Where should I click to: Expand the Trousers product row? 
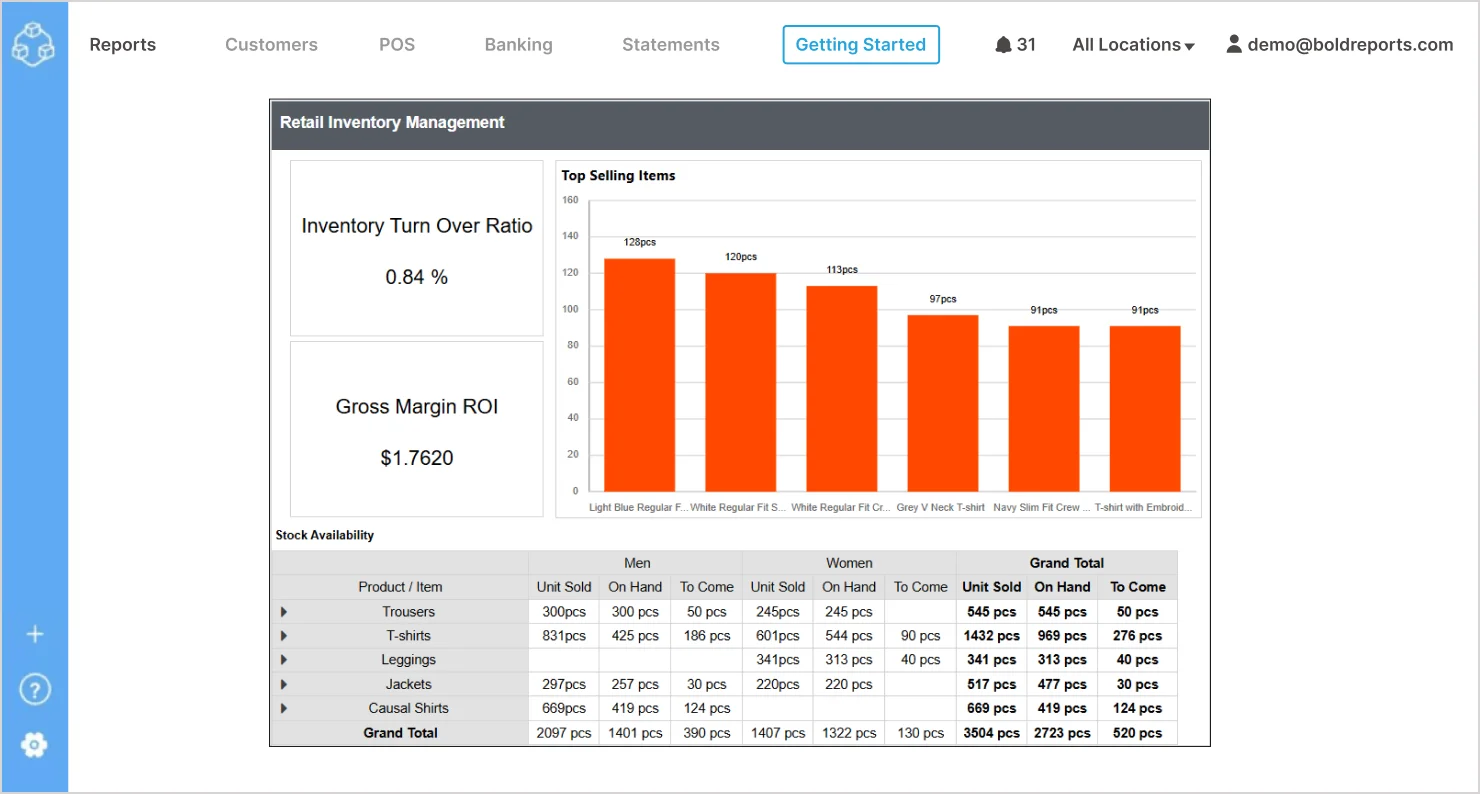point(283,611)
